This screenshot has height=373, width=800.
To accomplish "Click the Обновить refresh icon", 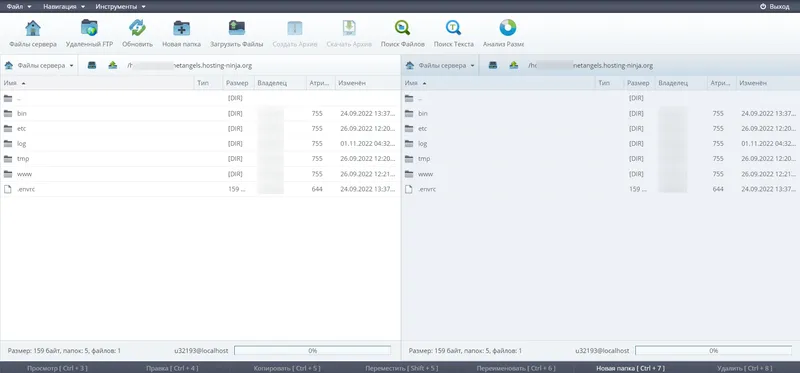I will (137, 28).
